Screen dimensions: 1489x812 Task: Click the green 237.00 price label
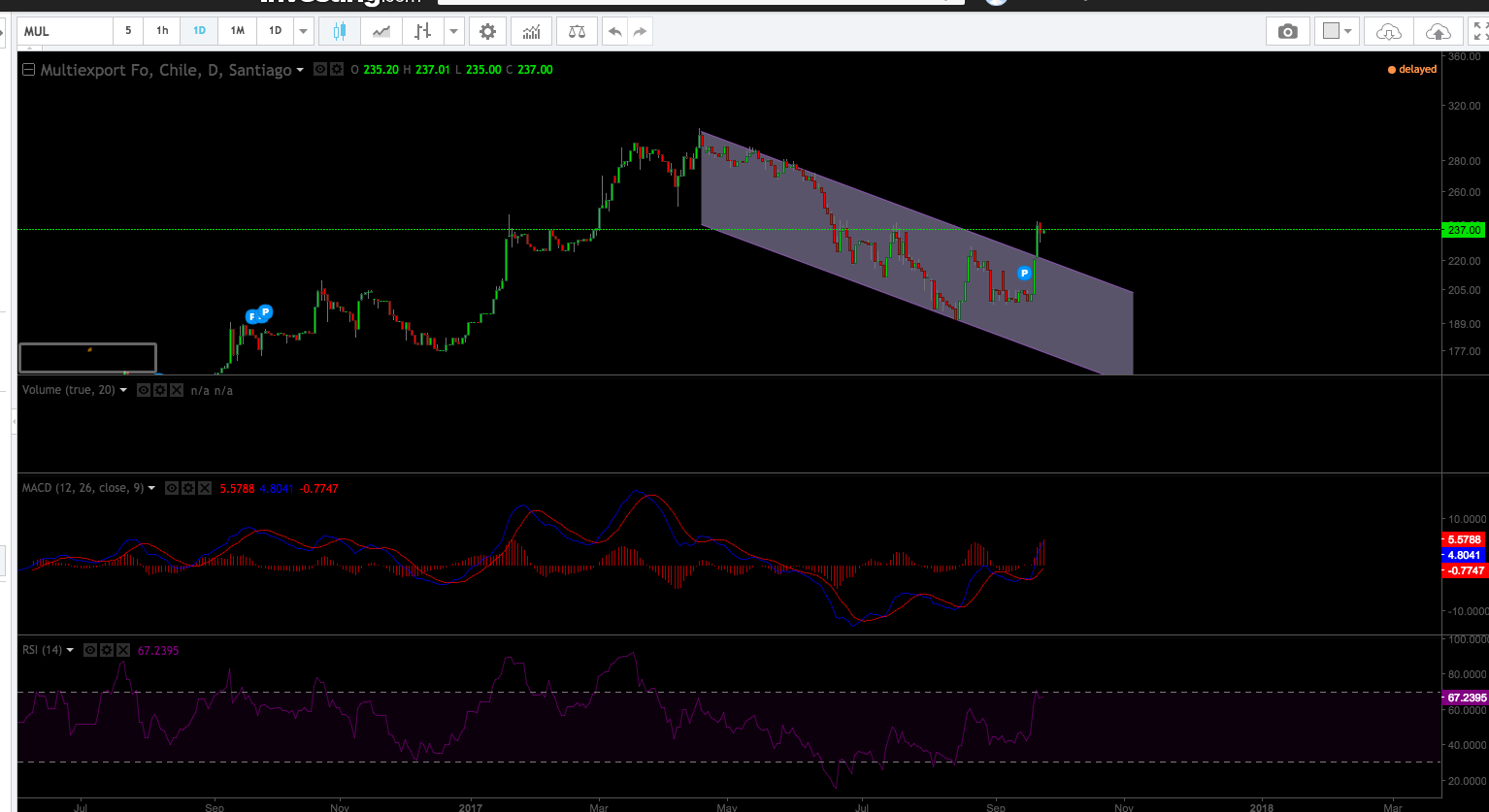[x=1464, y=230]
